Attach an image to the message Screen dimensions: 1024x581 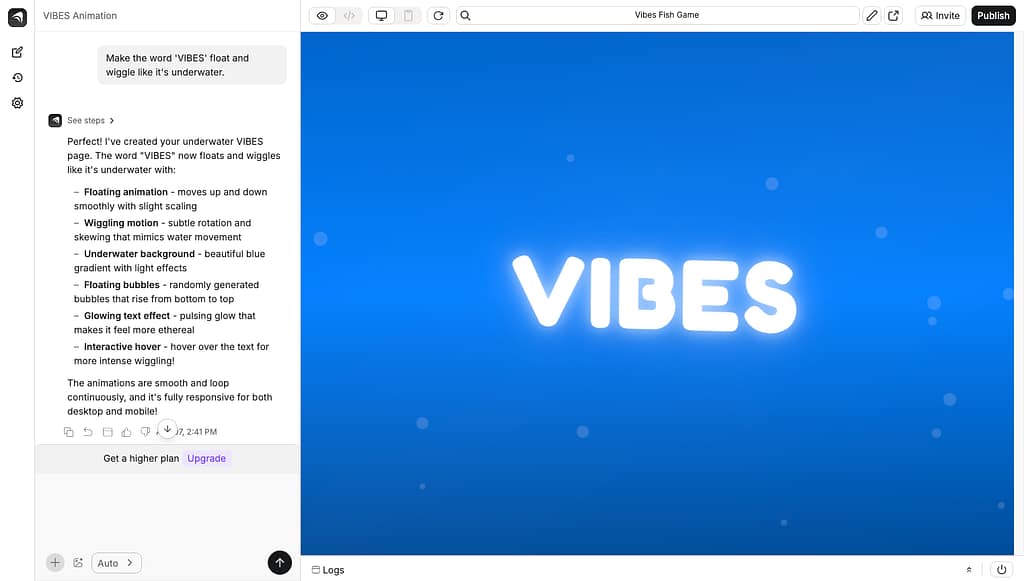tap(78, 563)
